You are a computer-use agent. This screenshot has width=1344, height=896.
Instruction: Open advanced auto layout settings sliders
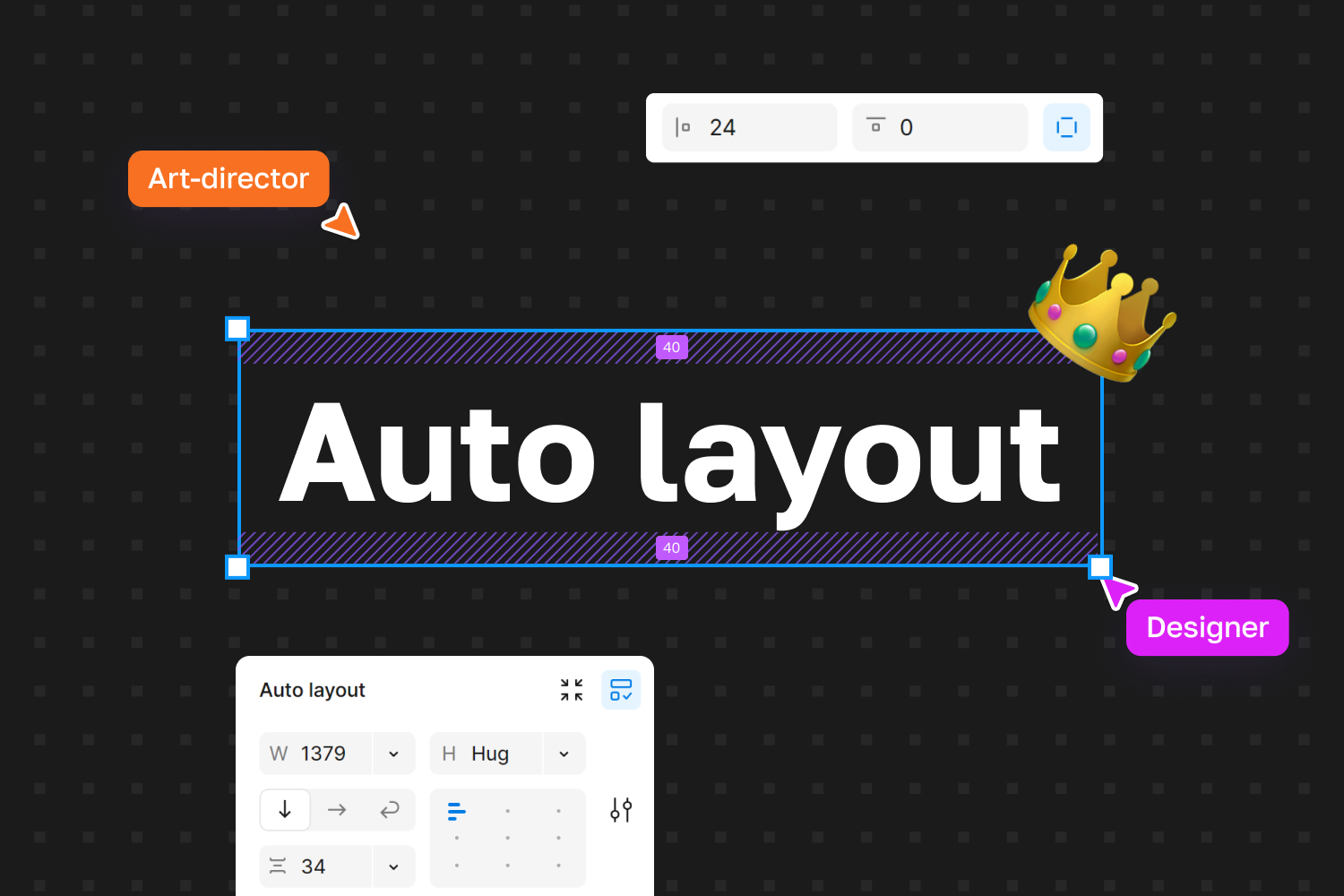[621, 809]
